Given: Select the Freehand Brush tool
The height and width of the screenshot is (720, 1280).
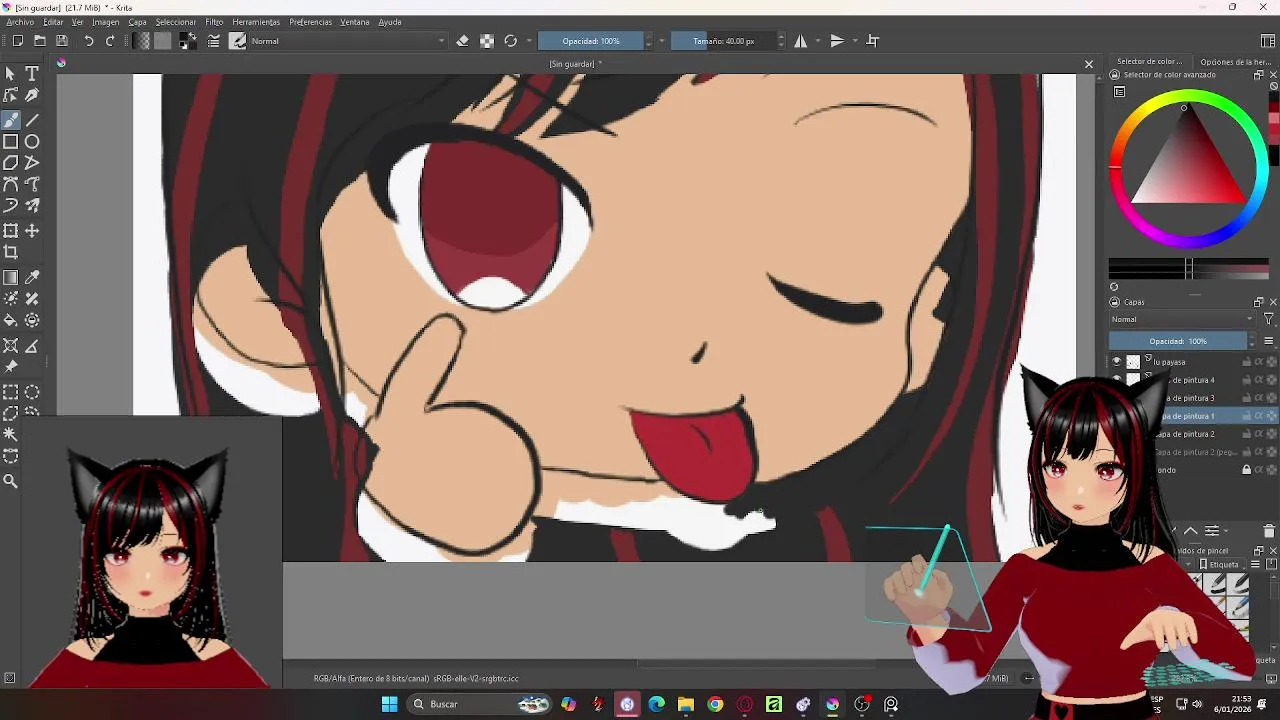Looking at the screenshot, I should 10,119.
